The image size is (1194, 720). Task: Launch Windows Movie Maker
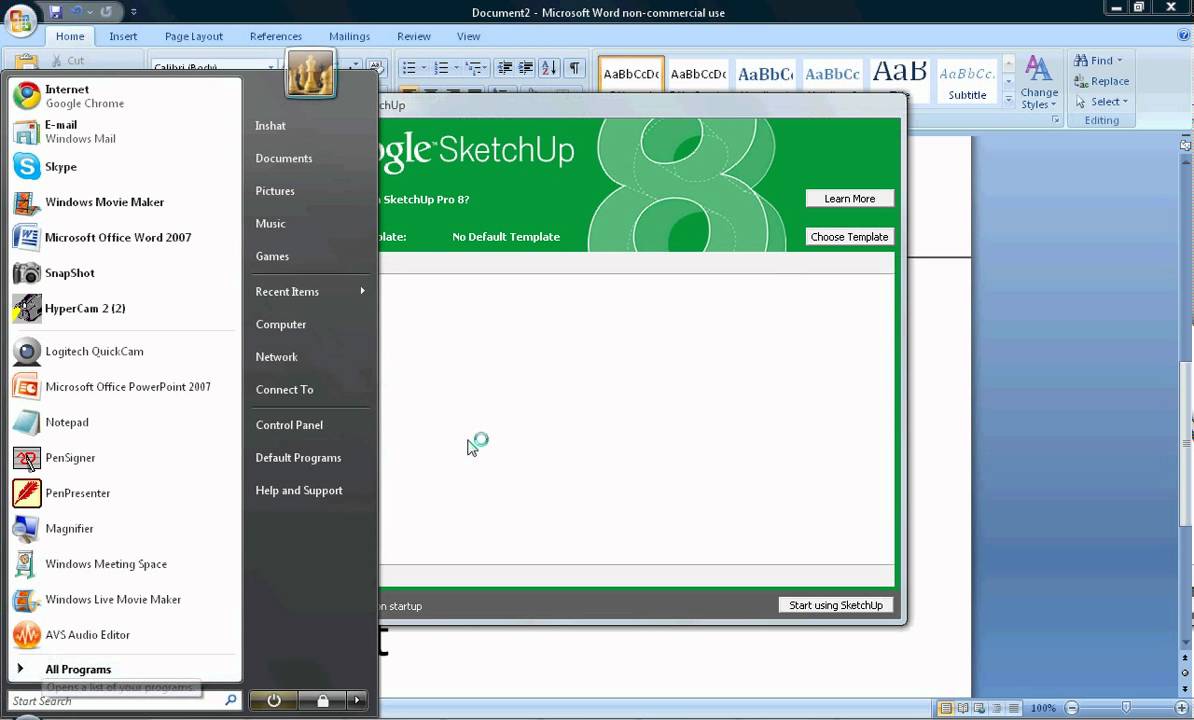tap(125, 202)
